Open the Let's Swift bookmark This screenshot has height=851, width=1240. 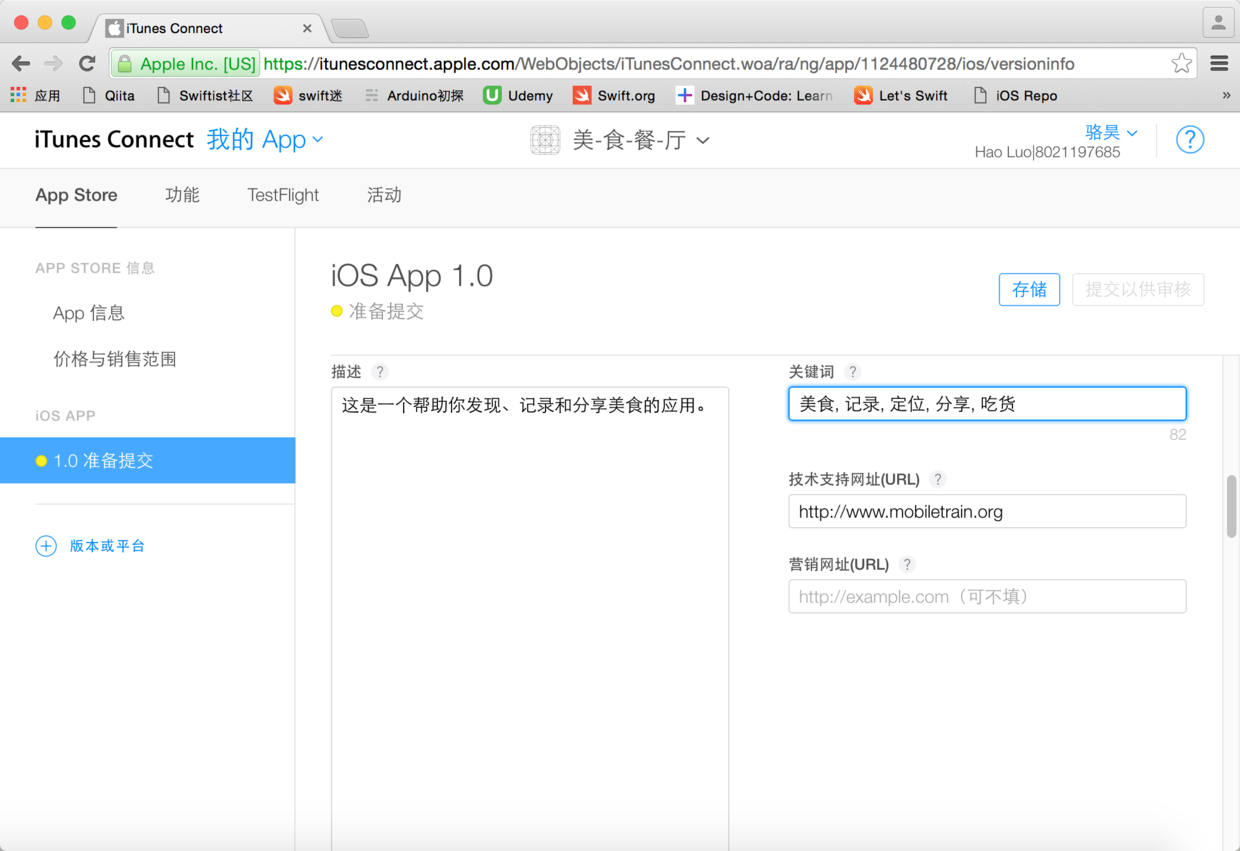pyautogui.click(x=901, y=96)
